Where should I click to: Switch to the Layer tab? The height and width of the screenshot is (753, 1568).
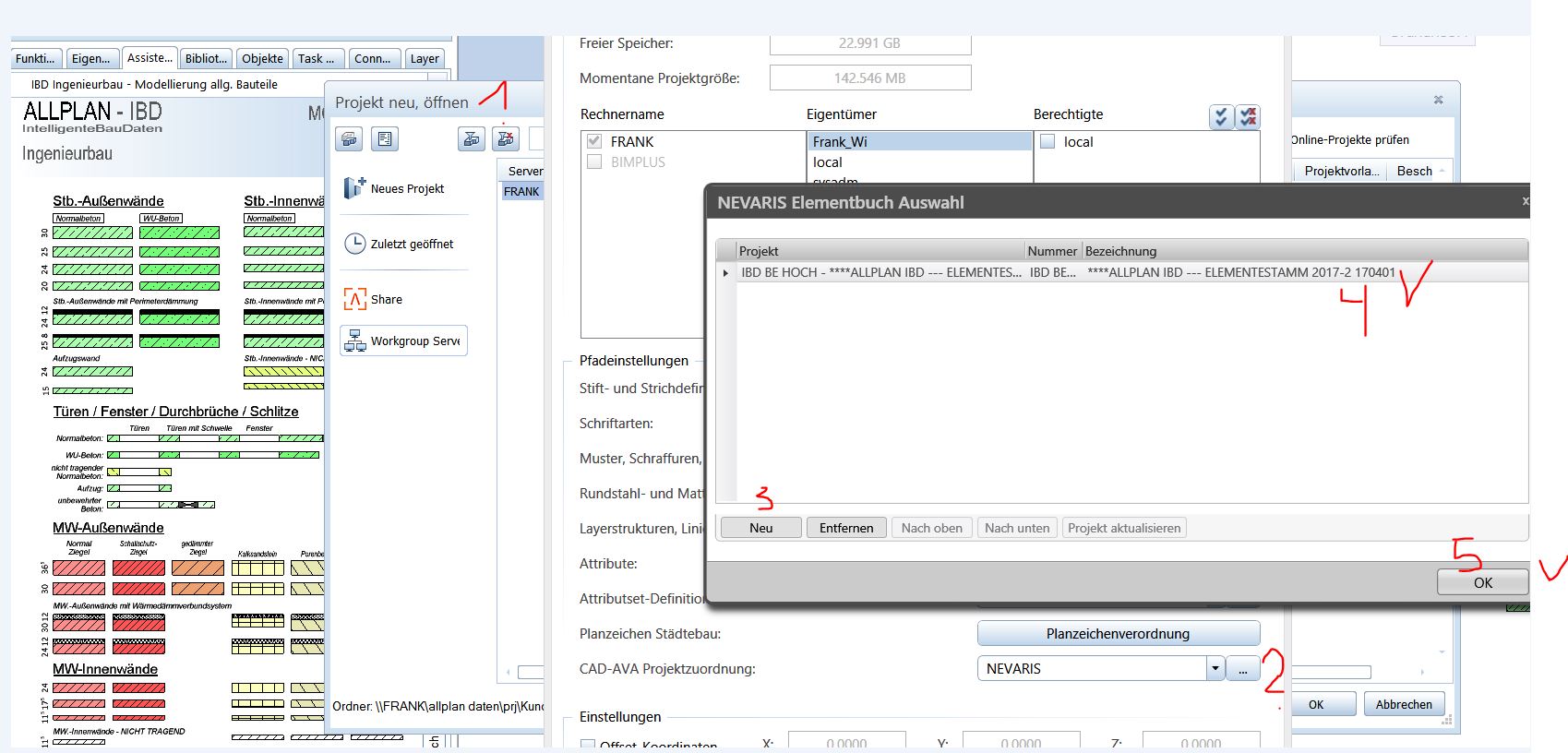(425, 58)
